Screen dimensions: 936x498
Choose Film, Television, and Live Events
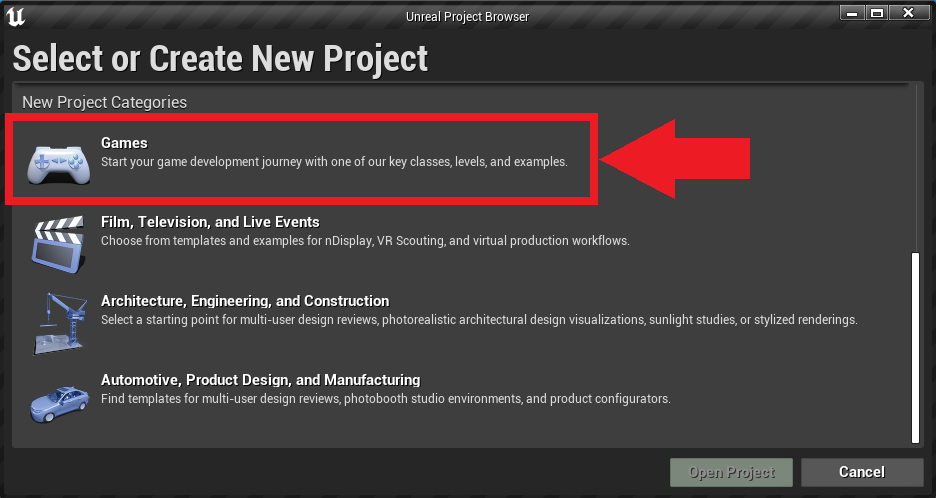pyautogui.click(x=210, y=222)
